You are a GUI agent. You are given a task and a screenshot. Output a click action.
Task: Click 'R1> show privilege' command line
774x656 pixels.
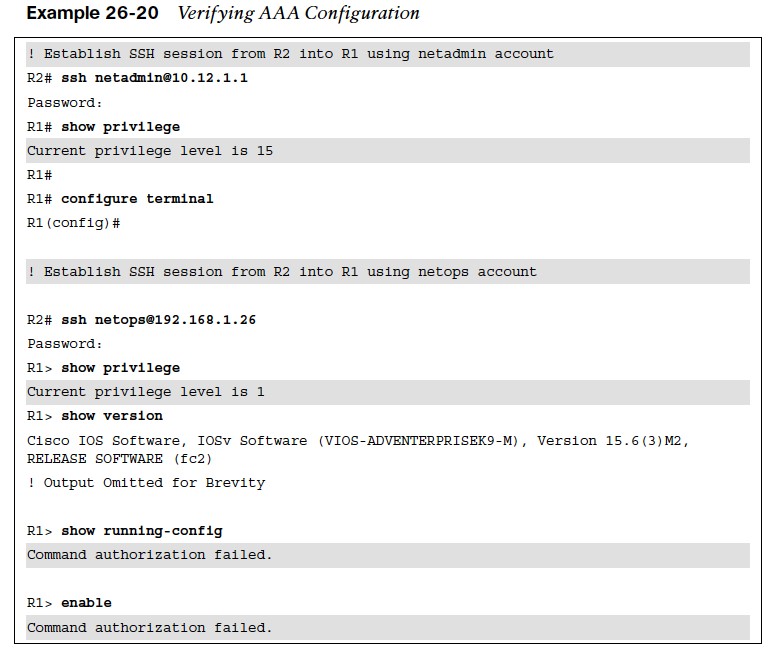pyautogui.click(x=104, y=368)
